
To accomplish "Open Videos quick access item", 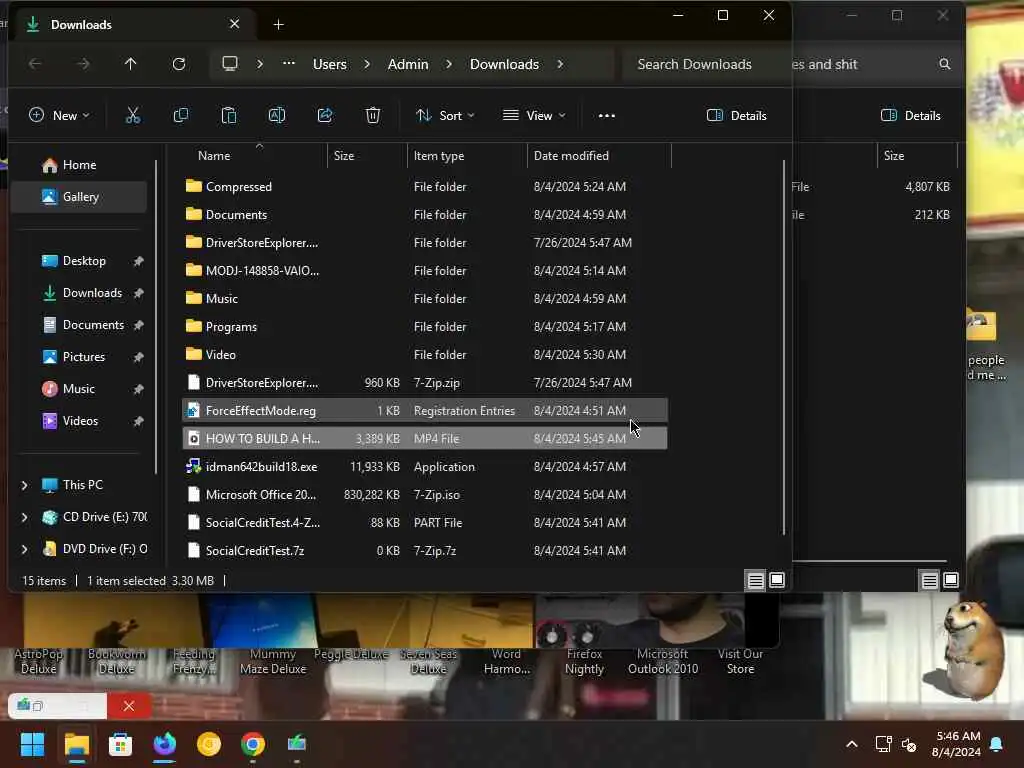I will (80, 421).
